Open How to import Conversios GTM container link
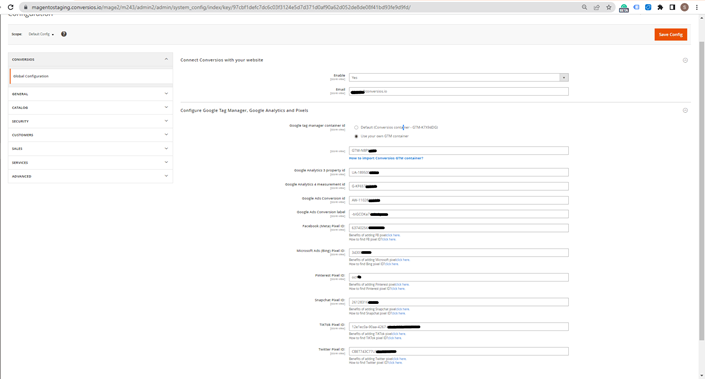This screenshot has height=379, width=705. pyautogui.click(x=386, y=158)
